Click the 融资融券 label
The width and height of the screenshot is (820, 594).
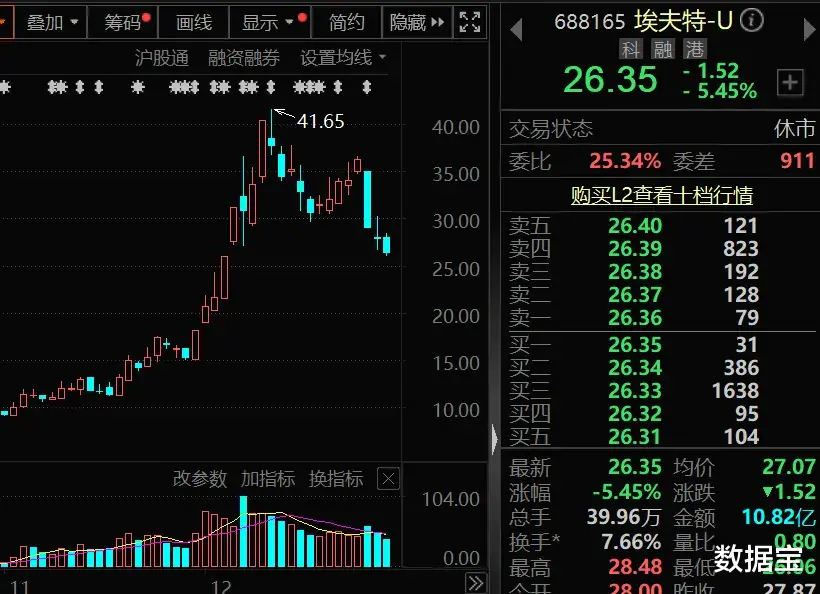(x=244, y=58)
